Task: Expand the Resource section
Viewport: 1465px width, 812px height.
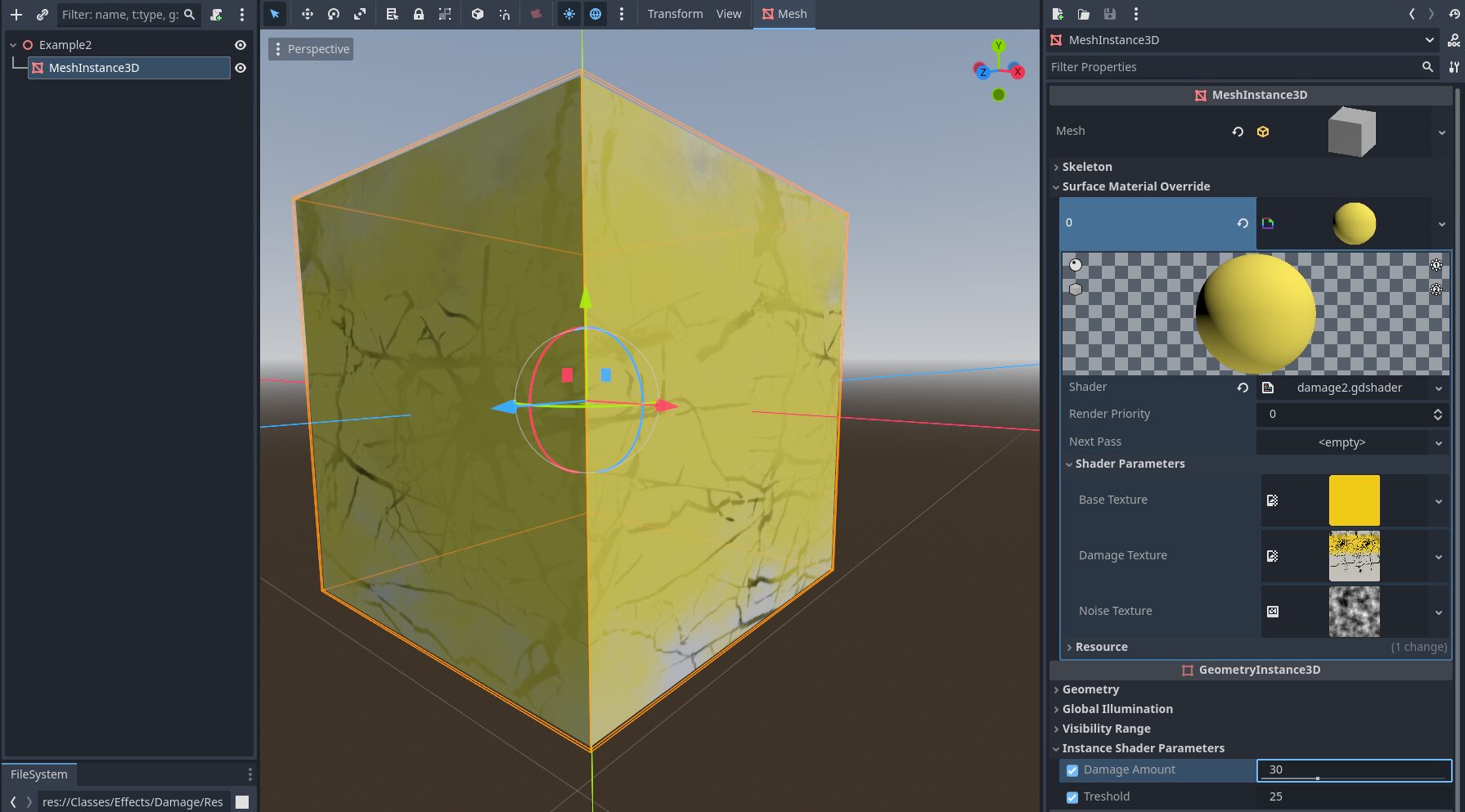Action: 1101,647
